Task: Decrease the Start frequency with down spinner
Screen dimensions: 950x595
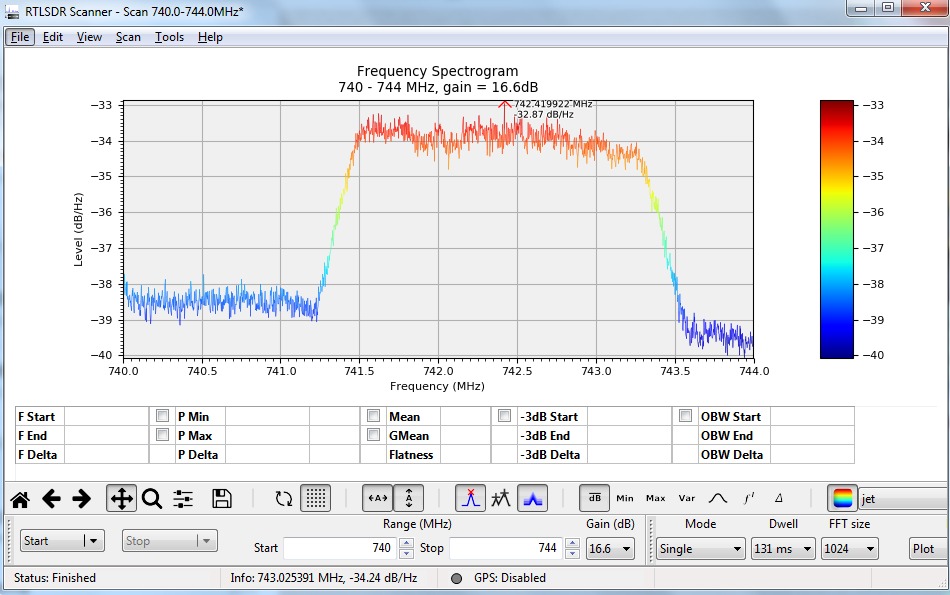Action: click(407, 553)
